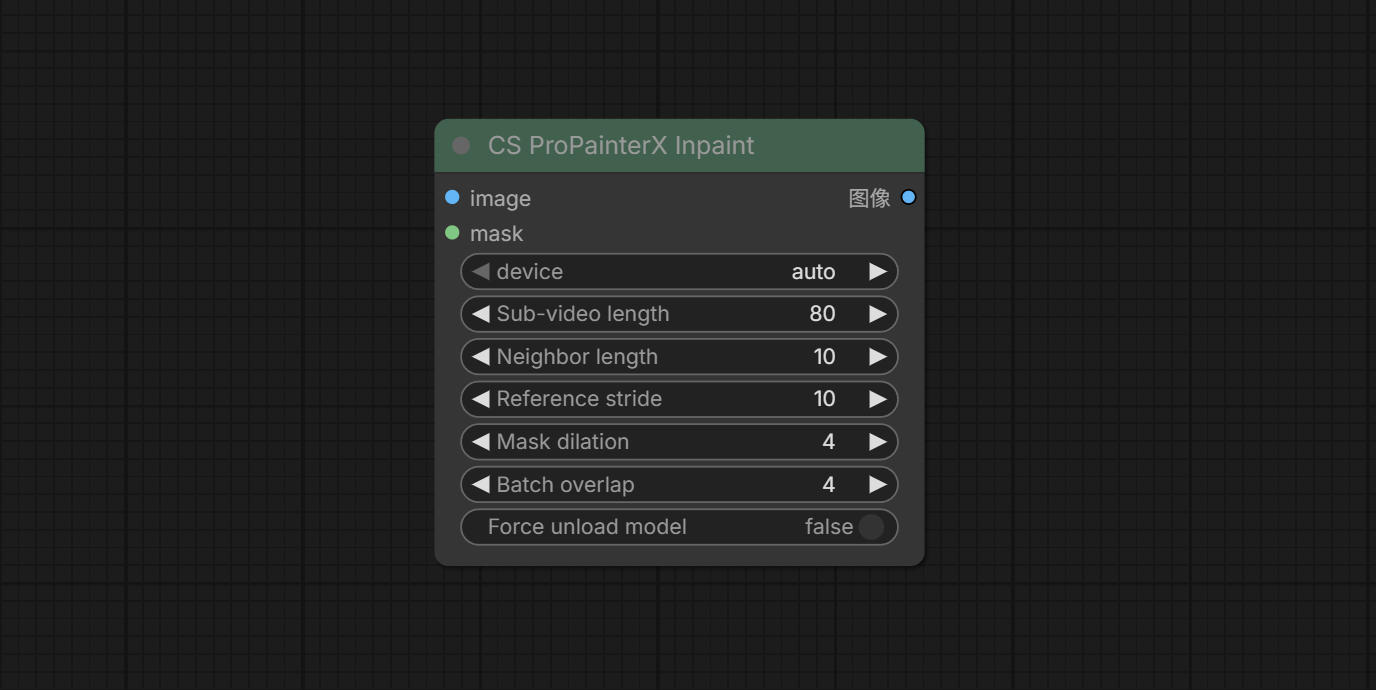Click the Sub-video length value 80
The image size is (1376, 690).
[x=822, y=314]
